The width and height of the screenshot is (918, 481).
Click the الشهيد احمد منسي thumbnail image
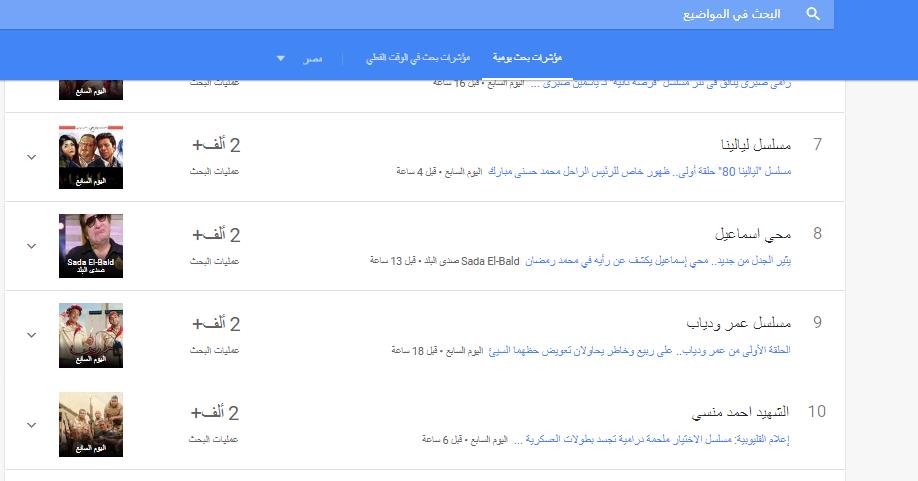point(91,424)
